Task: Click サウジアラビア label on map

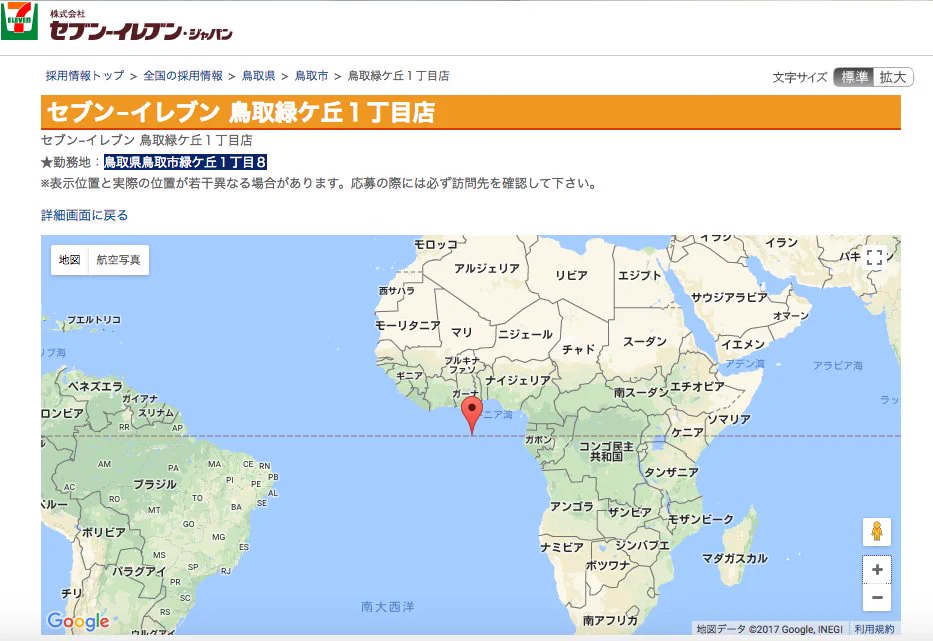Action: point(729,297)
